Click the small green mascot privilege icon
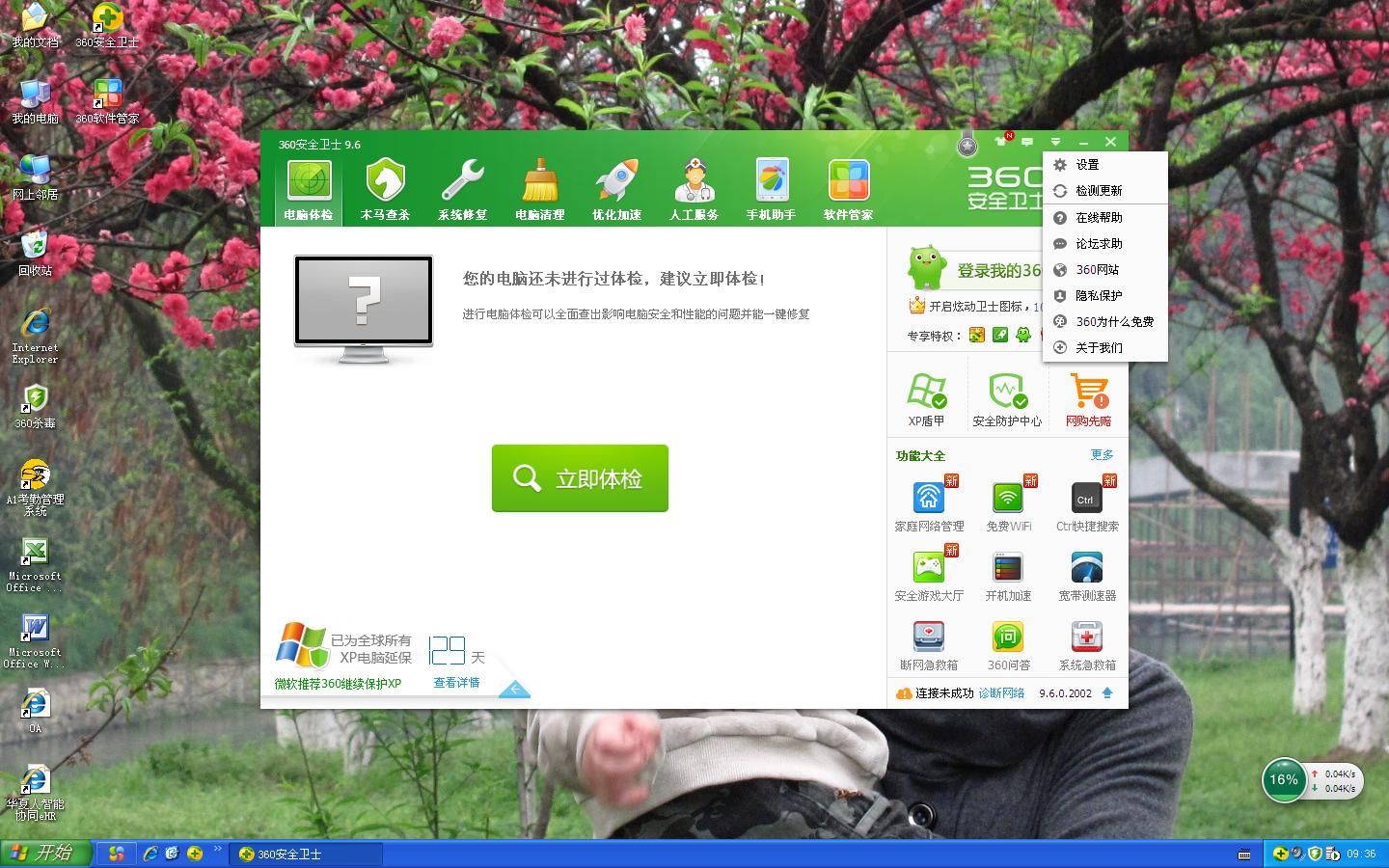 coord(1023,335)
